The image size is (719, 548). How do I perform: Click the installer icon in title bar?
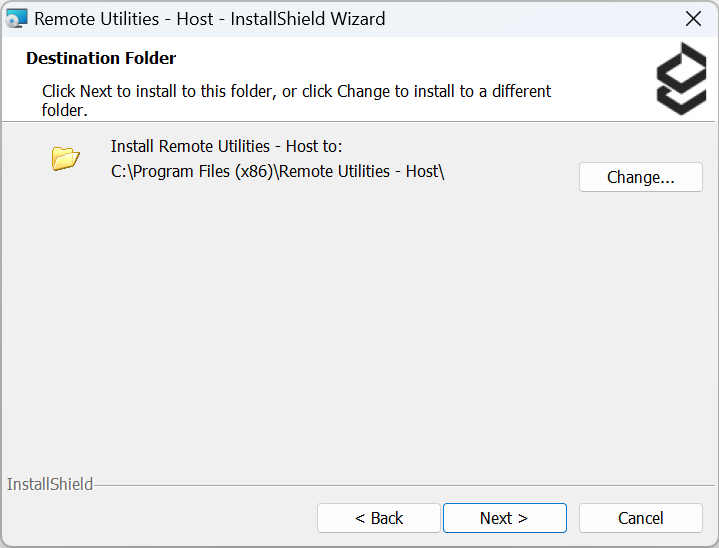tap(17, 19)
